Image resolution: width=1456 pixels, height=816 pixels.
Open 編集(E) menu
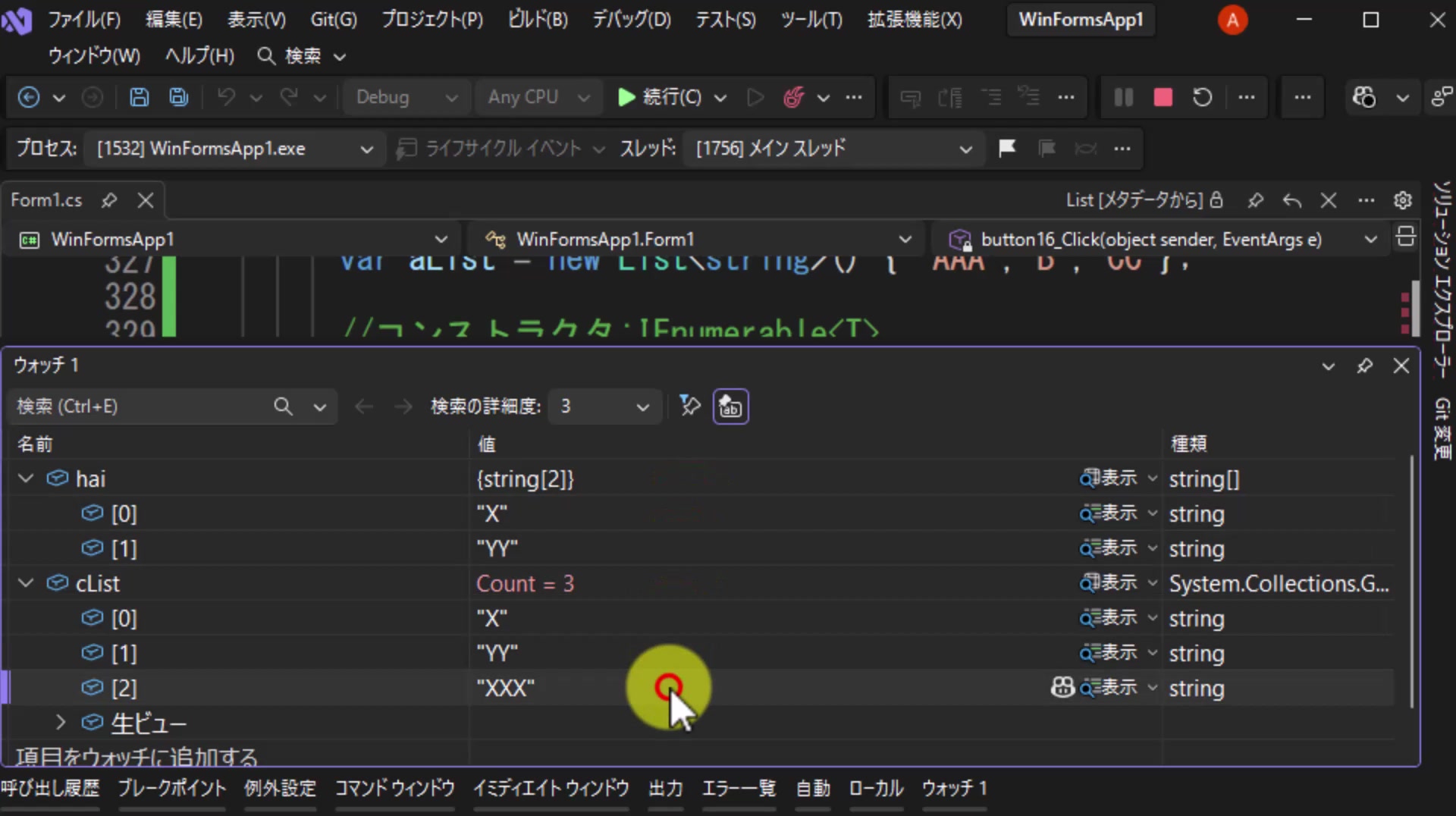point(174,20)
